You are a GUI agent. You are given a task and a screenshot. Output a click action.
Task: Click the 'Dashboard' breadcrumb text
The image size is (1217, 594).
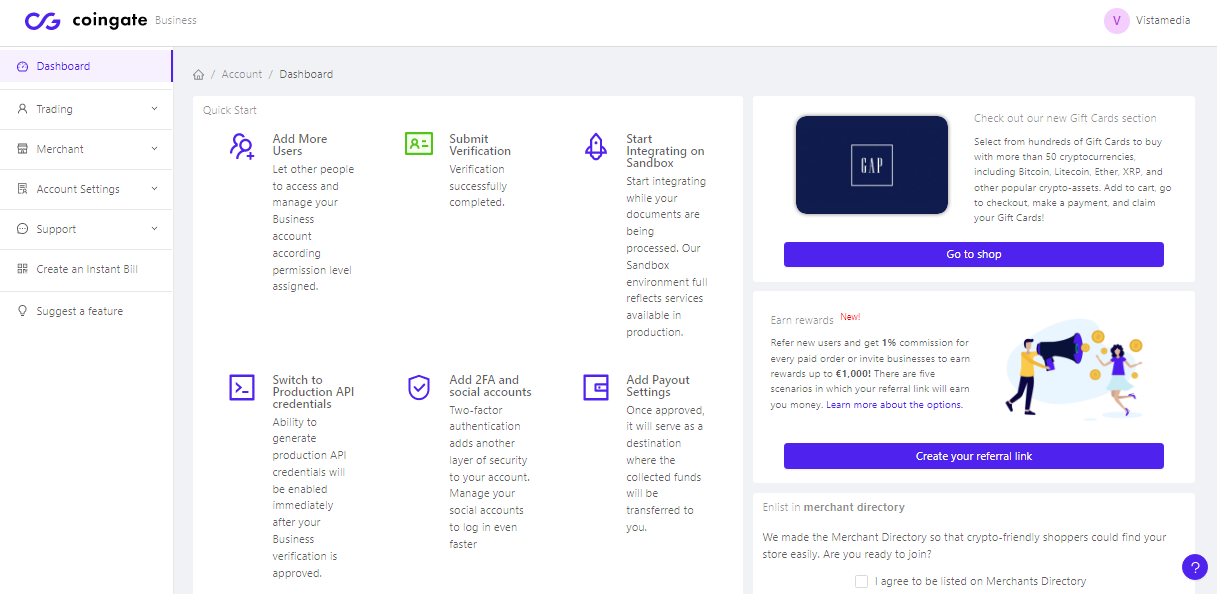tap(306, 74)
